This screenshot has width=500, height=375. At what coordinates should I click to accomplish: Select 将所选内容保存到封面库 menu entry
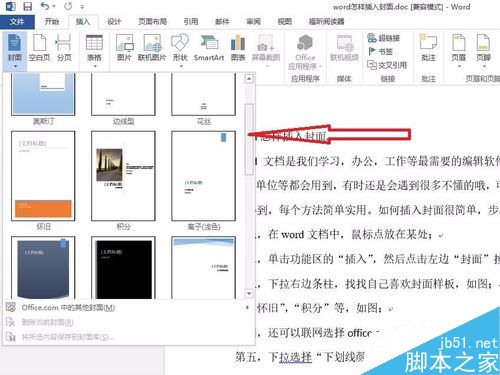pos(128,337)
